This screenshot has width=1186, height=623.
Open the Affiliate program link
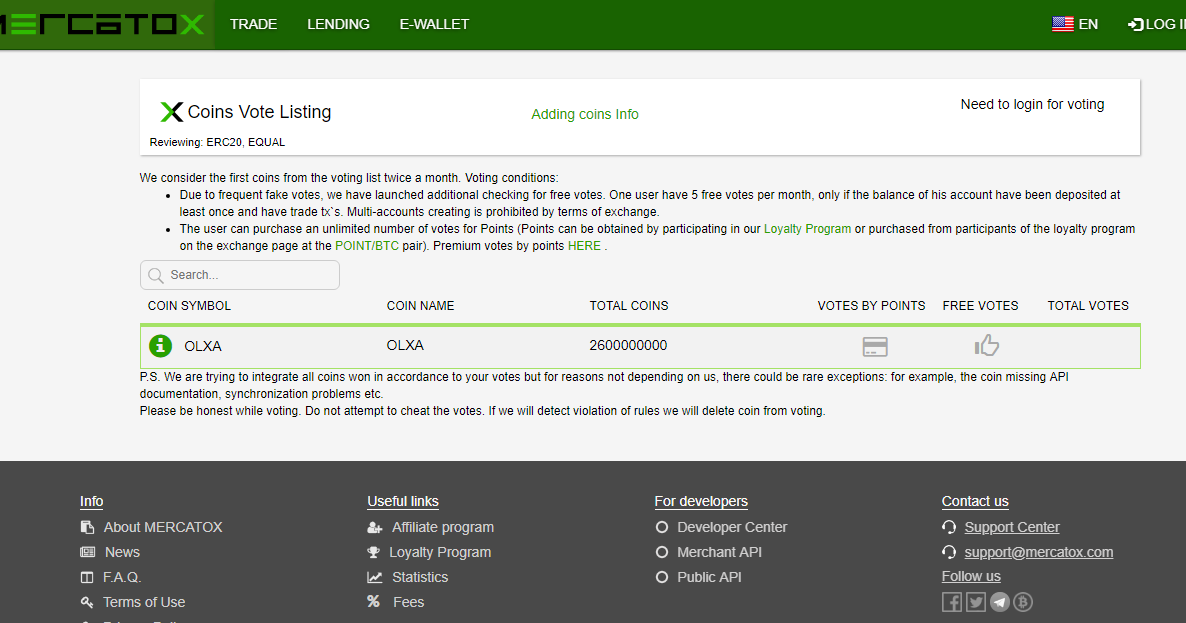(442, 528)
